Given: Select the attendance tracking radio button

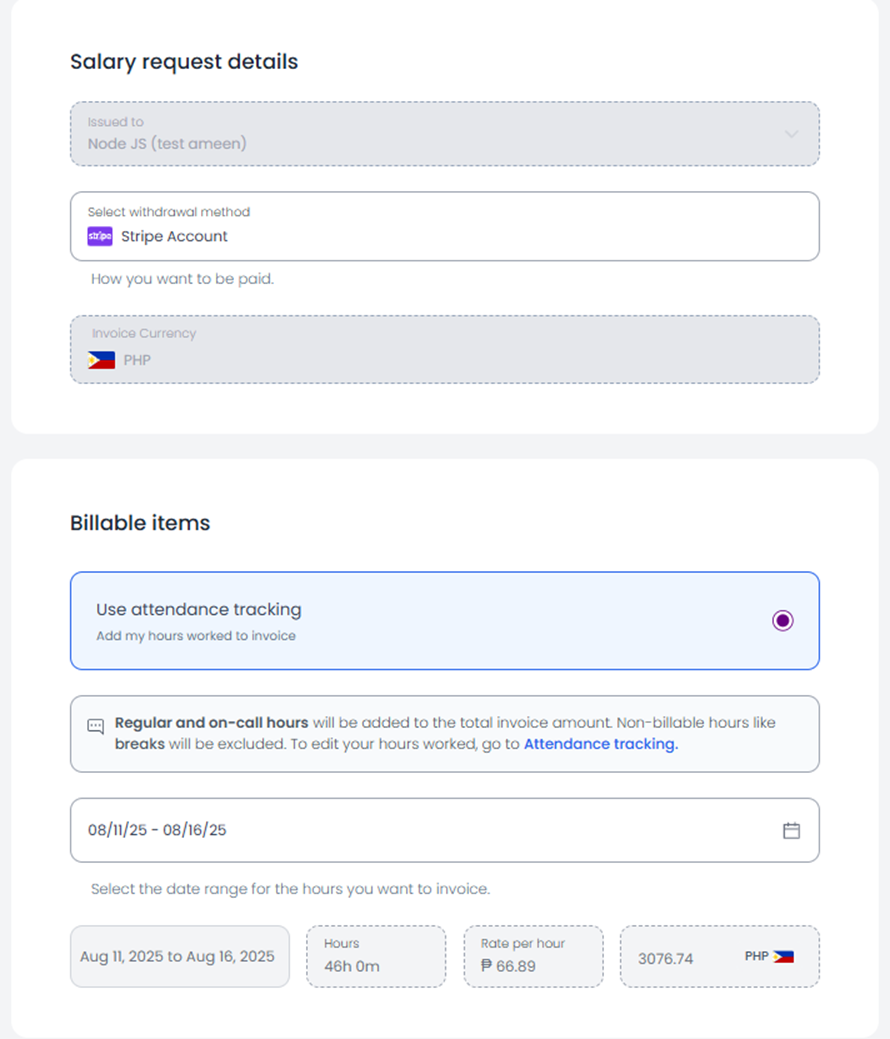Looking at the screenshot, I should (783, 620).
